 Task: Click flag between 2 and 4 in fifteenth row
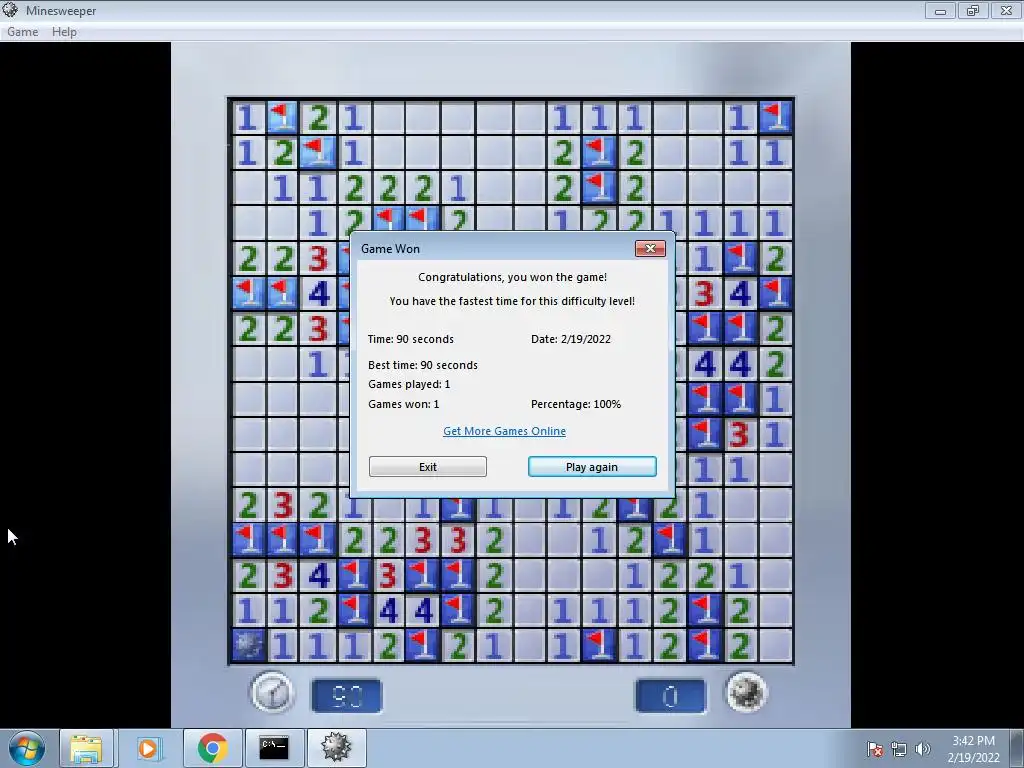(x=353, y=611)
